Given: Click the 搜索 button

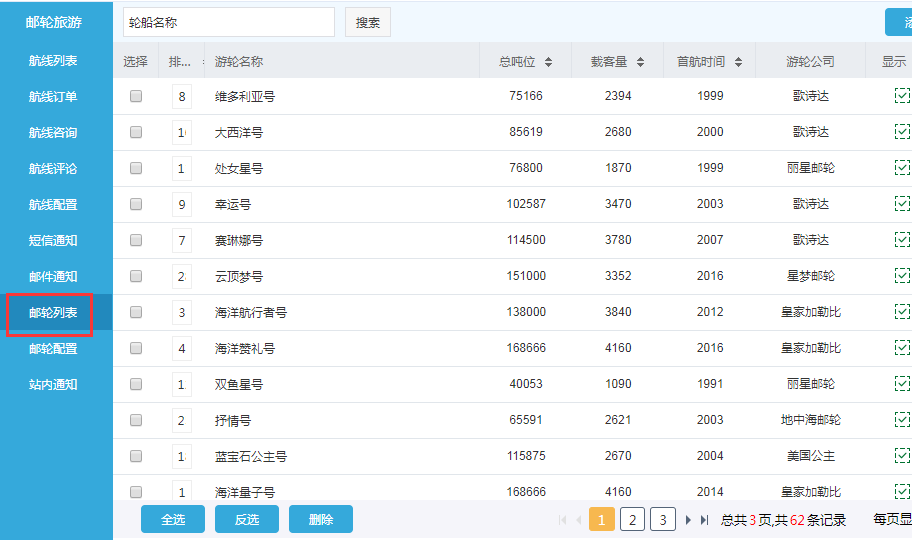Looking at the screenshot, I should 368,22.
